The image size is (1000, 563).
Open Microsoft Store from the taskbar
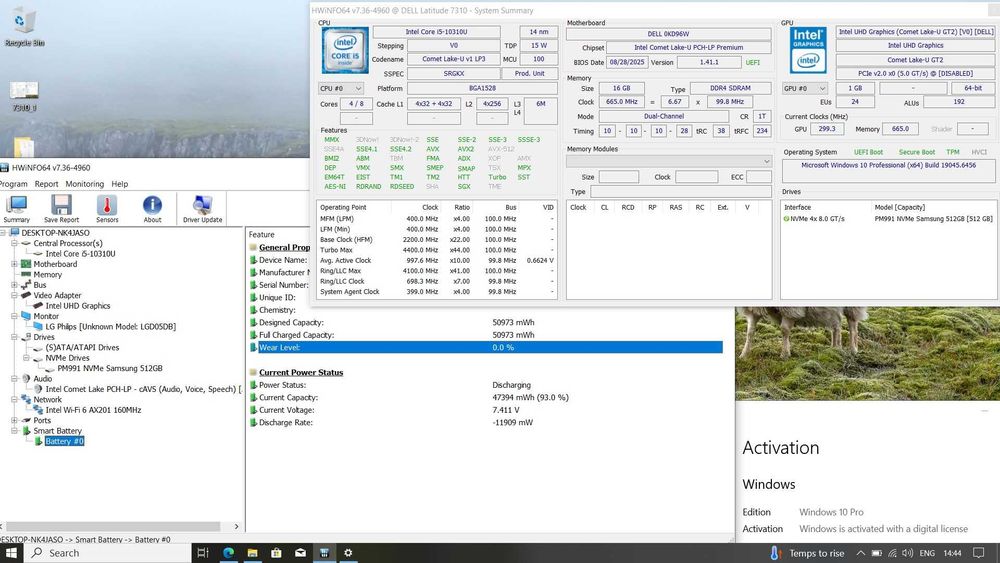point(276,553)
